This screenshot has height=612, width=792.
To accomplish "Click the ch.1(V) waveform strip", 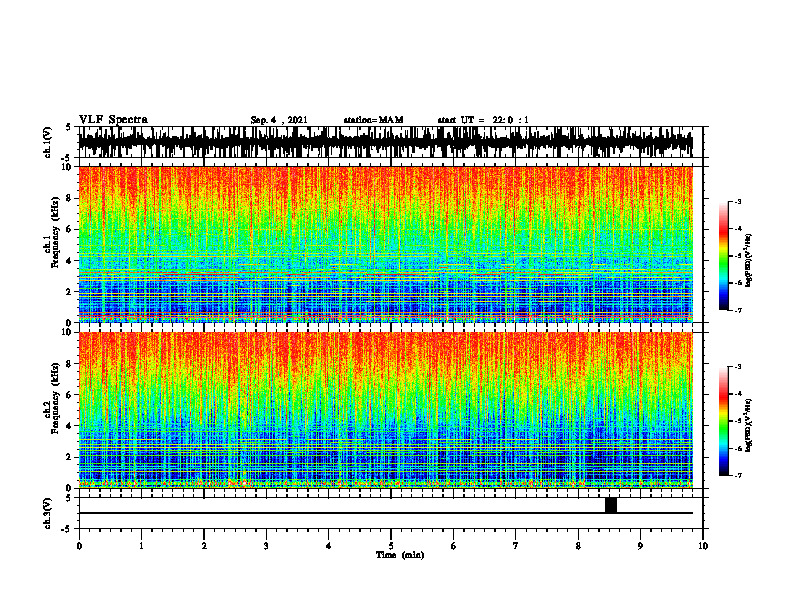I will (x=385, y=142).
